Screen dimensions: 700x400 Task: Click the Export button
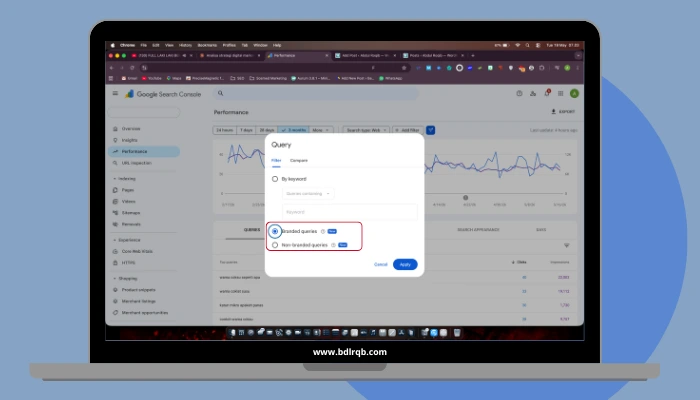563,112
